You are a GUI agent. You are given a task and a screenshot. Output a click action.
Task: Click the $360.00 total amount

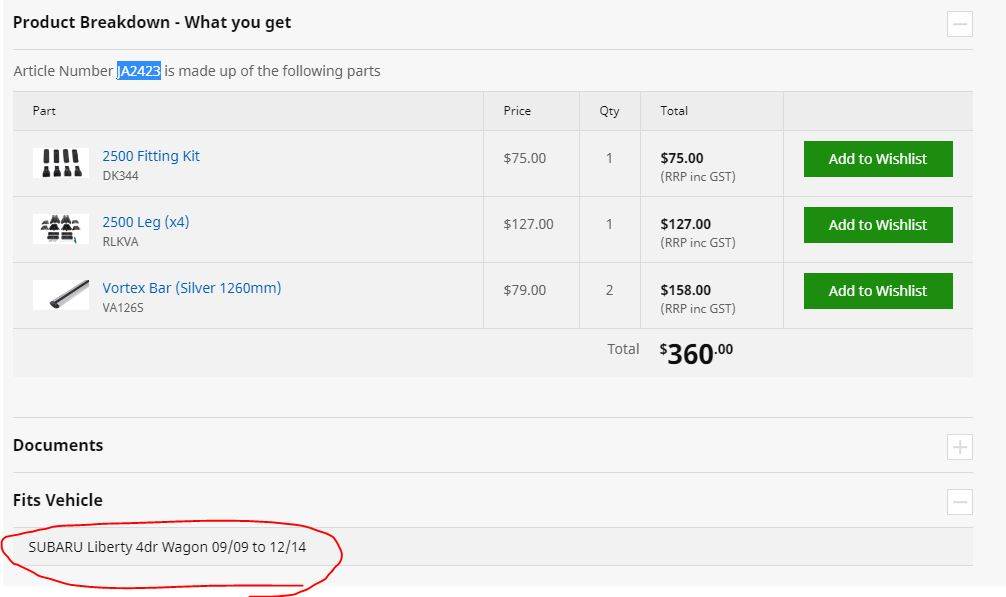tap(696, 351)
